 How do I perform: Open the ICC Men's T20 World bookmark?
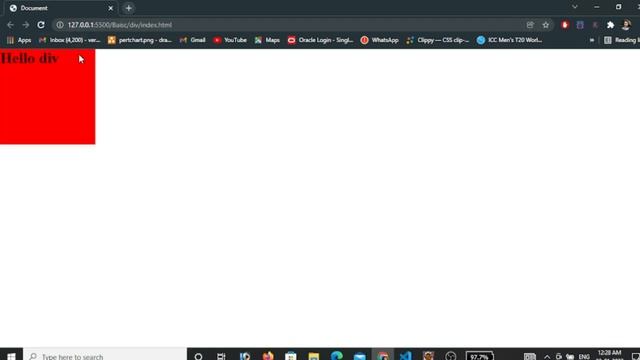tap(510, 40)
